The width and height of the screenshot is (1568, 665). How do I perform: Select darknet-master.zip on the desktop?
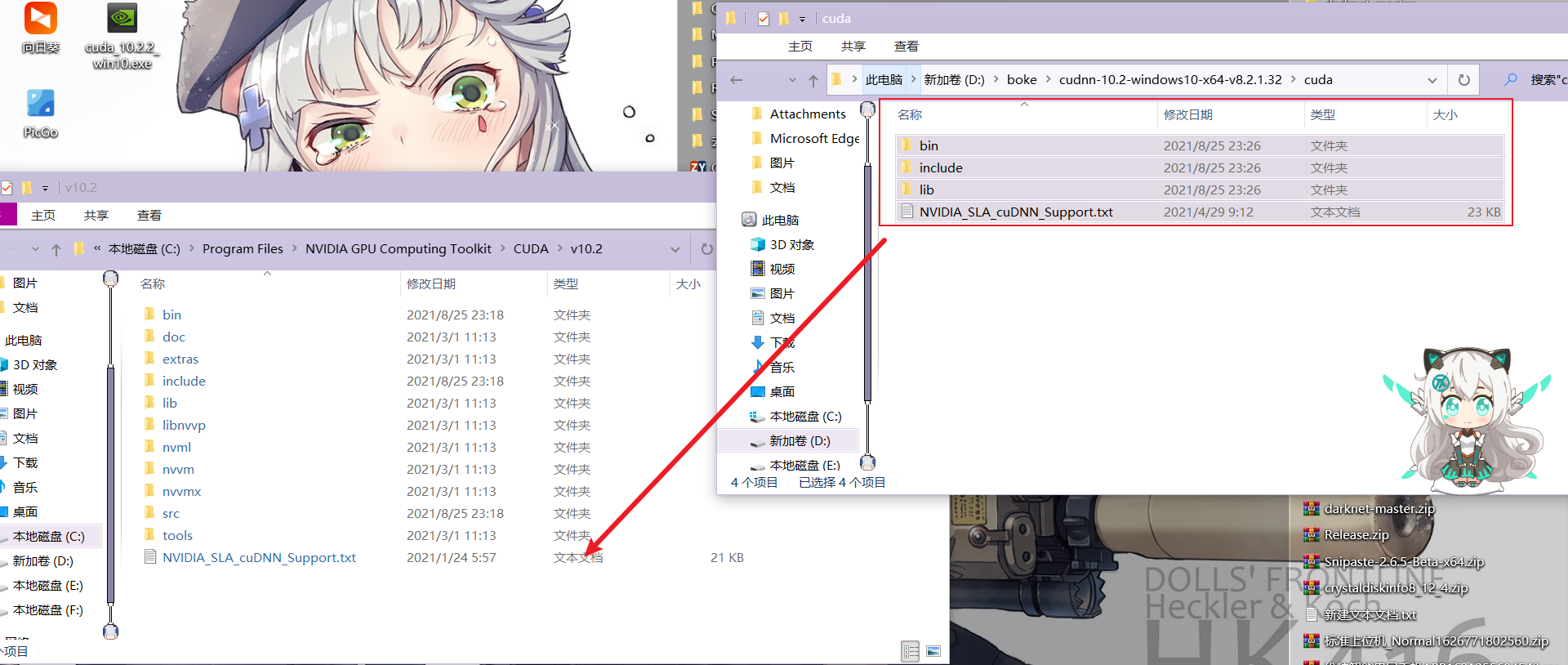[1369, 508]
